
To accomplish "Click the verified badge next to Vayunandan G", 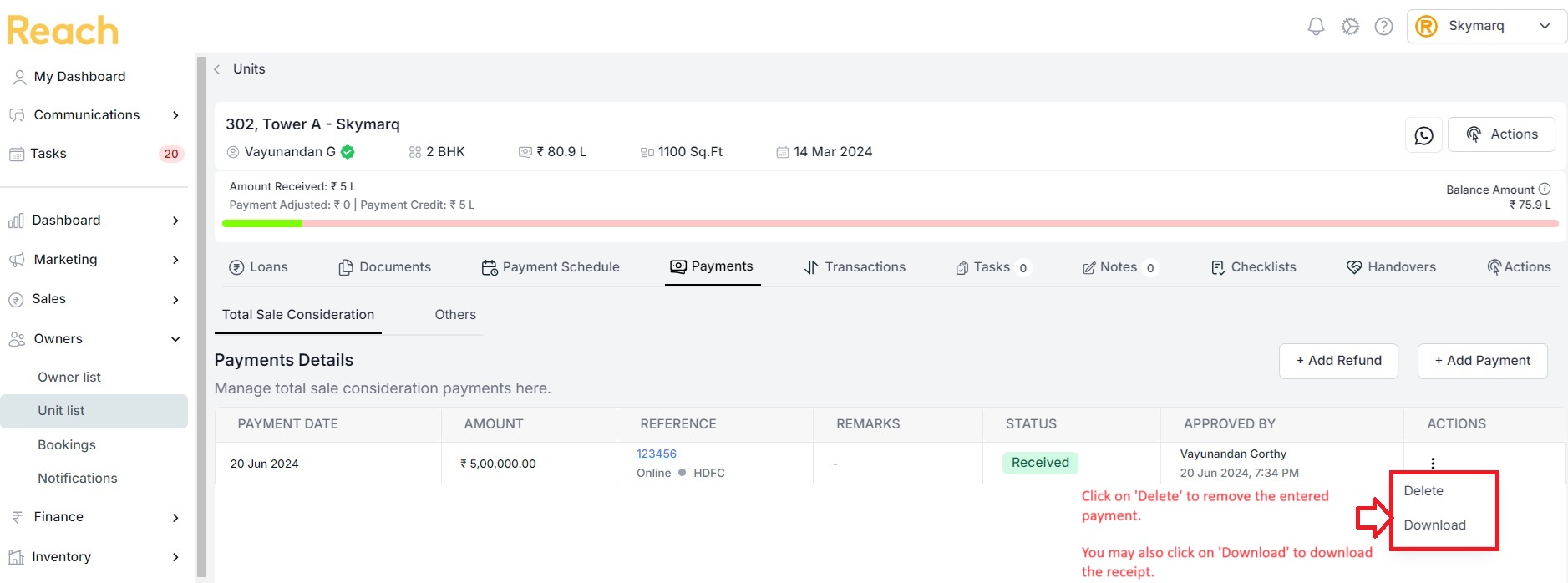I will 348,152.
